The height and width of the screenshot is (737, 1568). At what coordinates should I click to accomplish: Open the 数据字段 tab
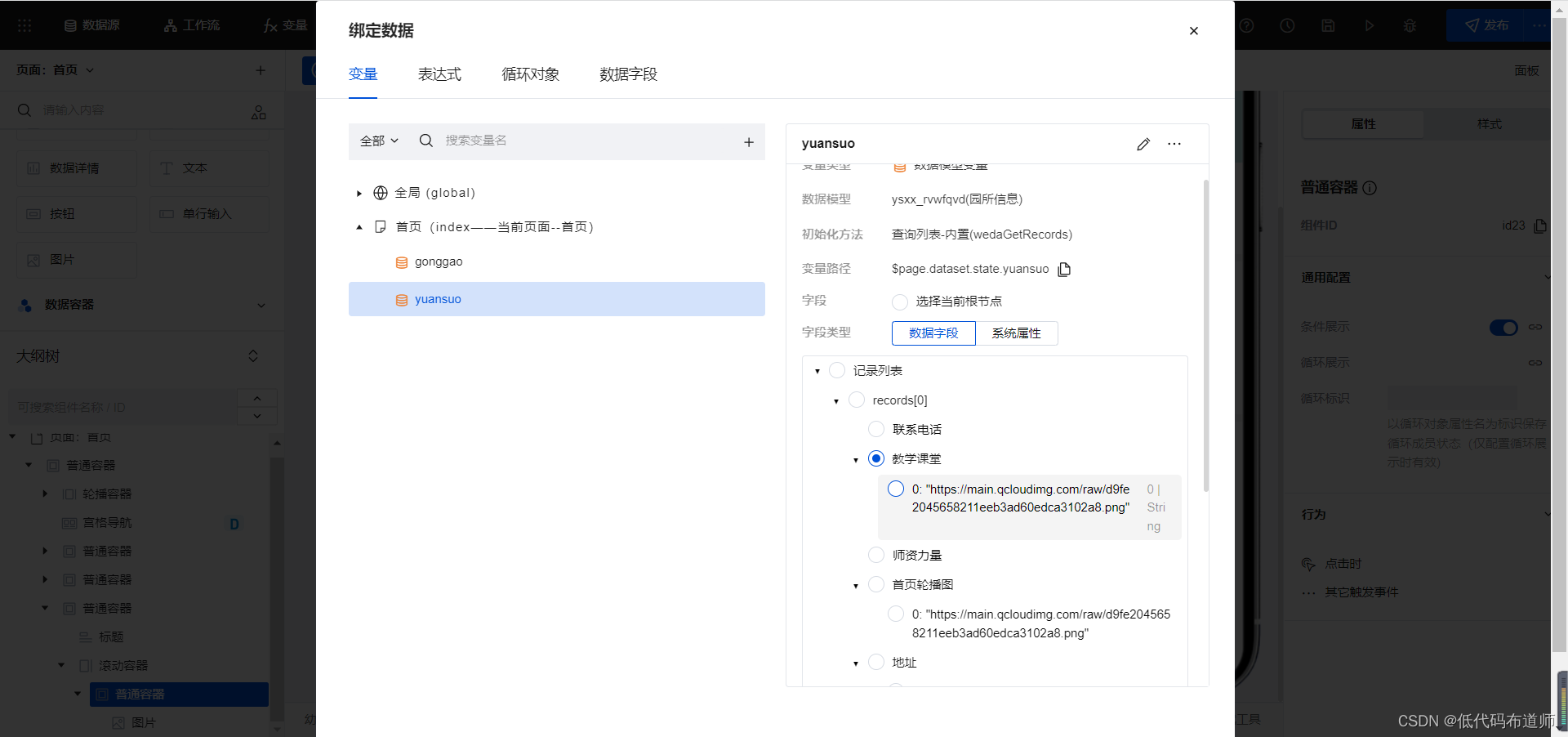pyautogui.click(x=628, y=74)
